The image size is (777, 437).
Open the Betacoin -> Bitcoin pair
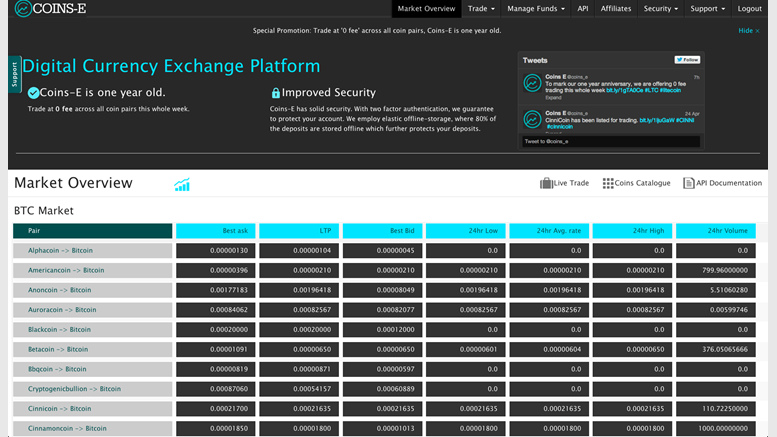pyautogui.click(x=58, y=350)
